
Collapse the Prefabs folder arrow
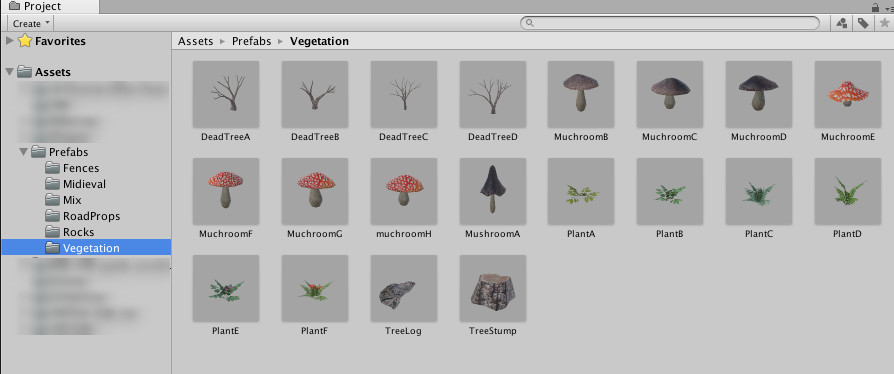[x=23, y=152]
